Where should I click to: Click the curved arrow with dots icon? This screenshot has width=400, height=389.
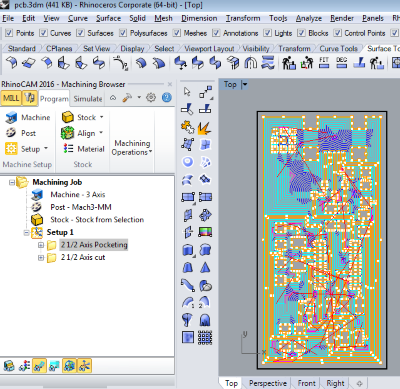pos(121,63)
